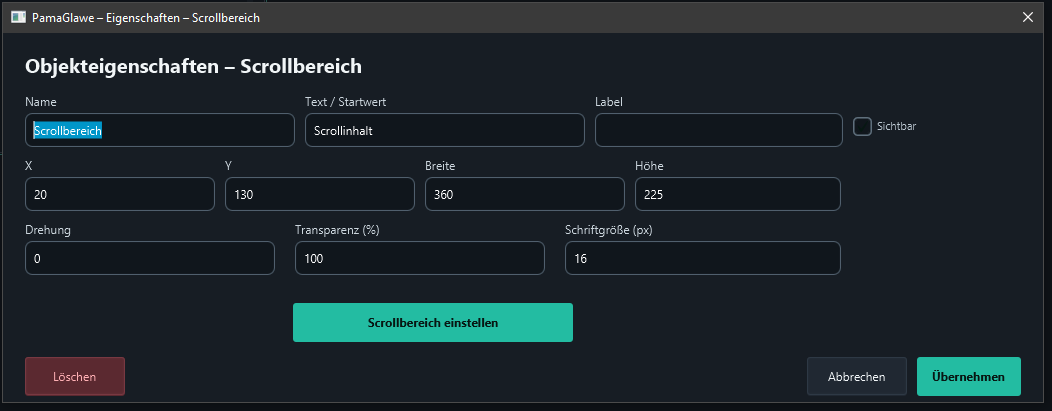Click the window title text in title bar
The image size is (1052, 411).
(146, 18)
